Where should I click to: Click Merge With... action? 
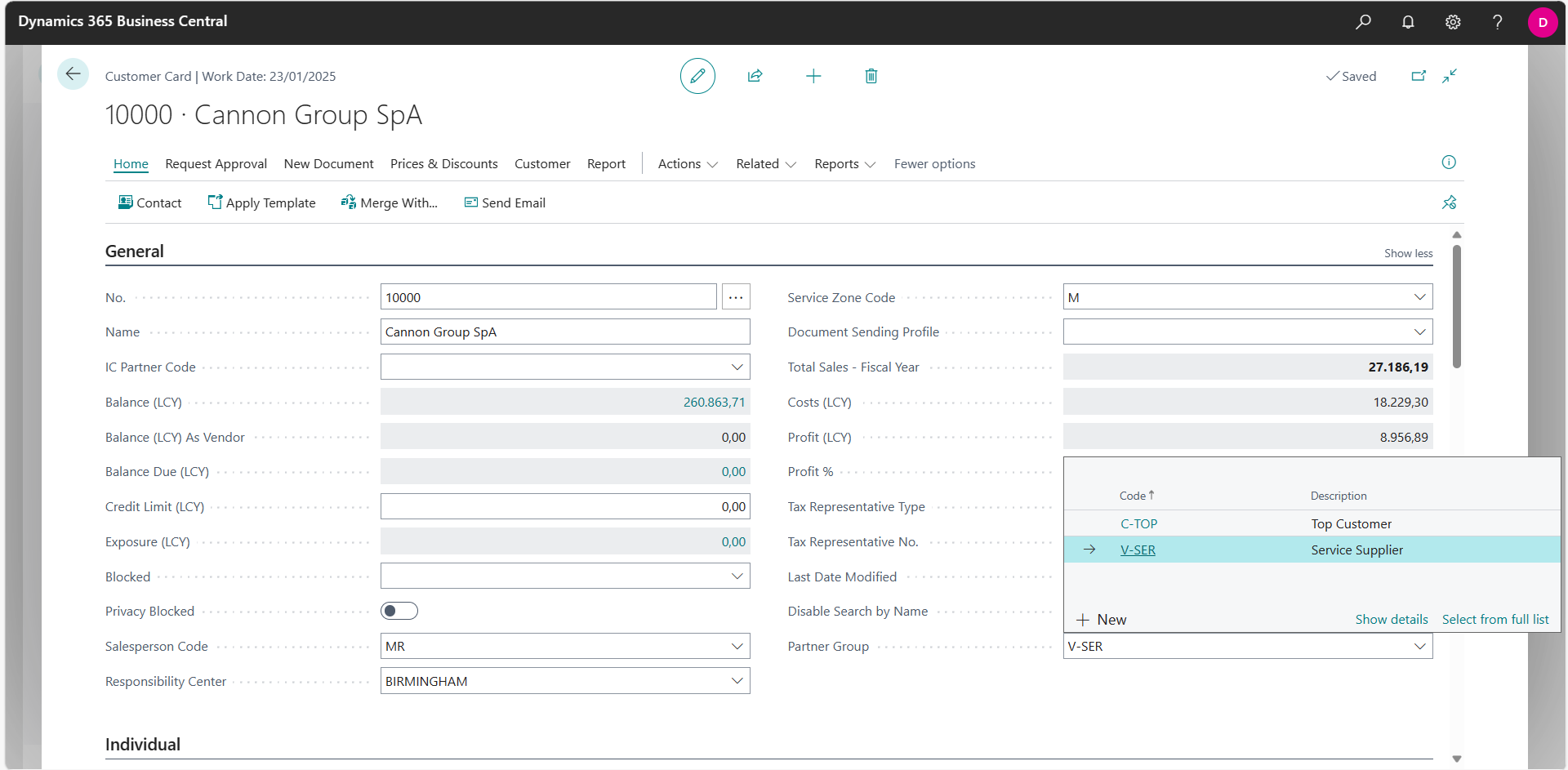click(390, 203)
